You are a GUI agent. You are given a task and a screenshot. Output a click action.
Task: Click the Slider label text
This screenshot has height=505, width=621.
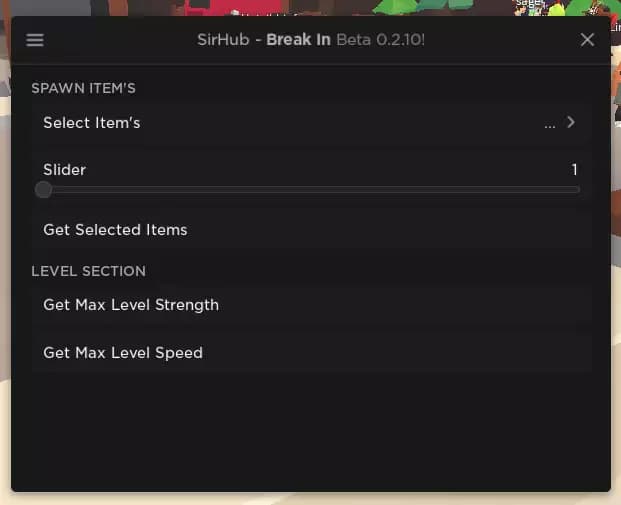pyautogui.click(x=65, y=170)
